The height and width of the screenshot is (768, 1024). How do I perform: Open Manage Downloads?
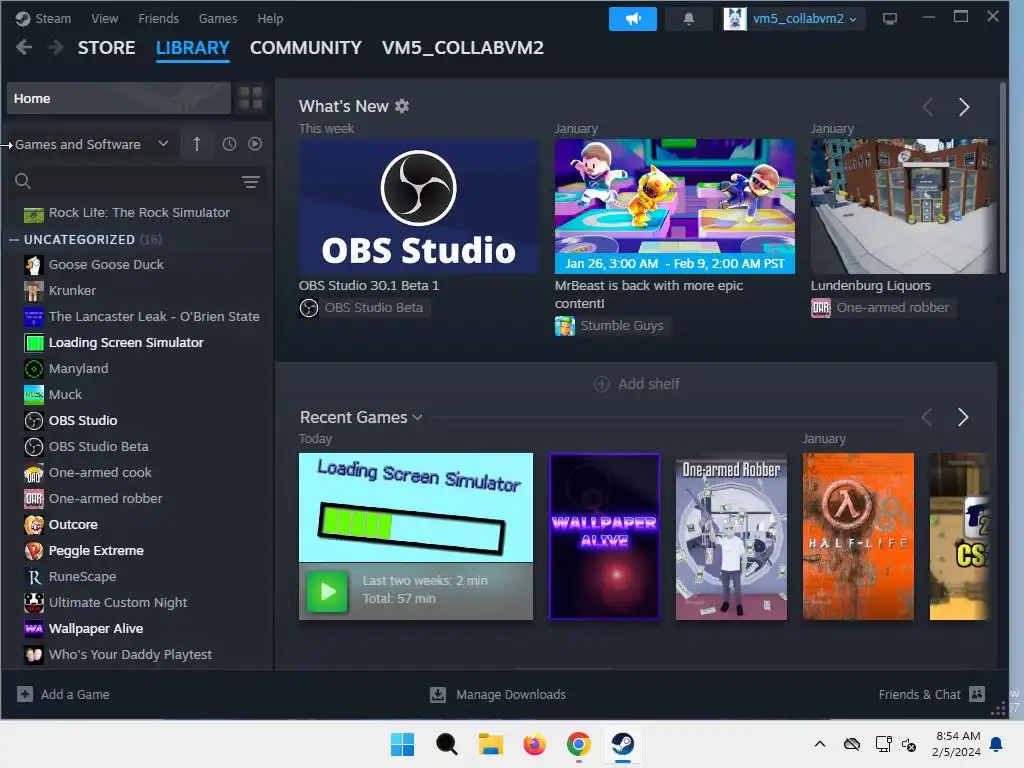click(498, 694)
